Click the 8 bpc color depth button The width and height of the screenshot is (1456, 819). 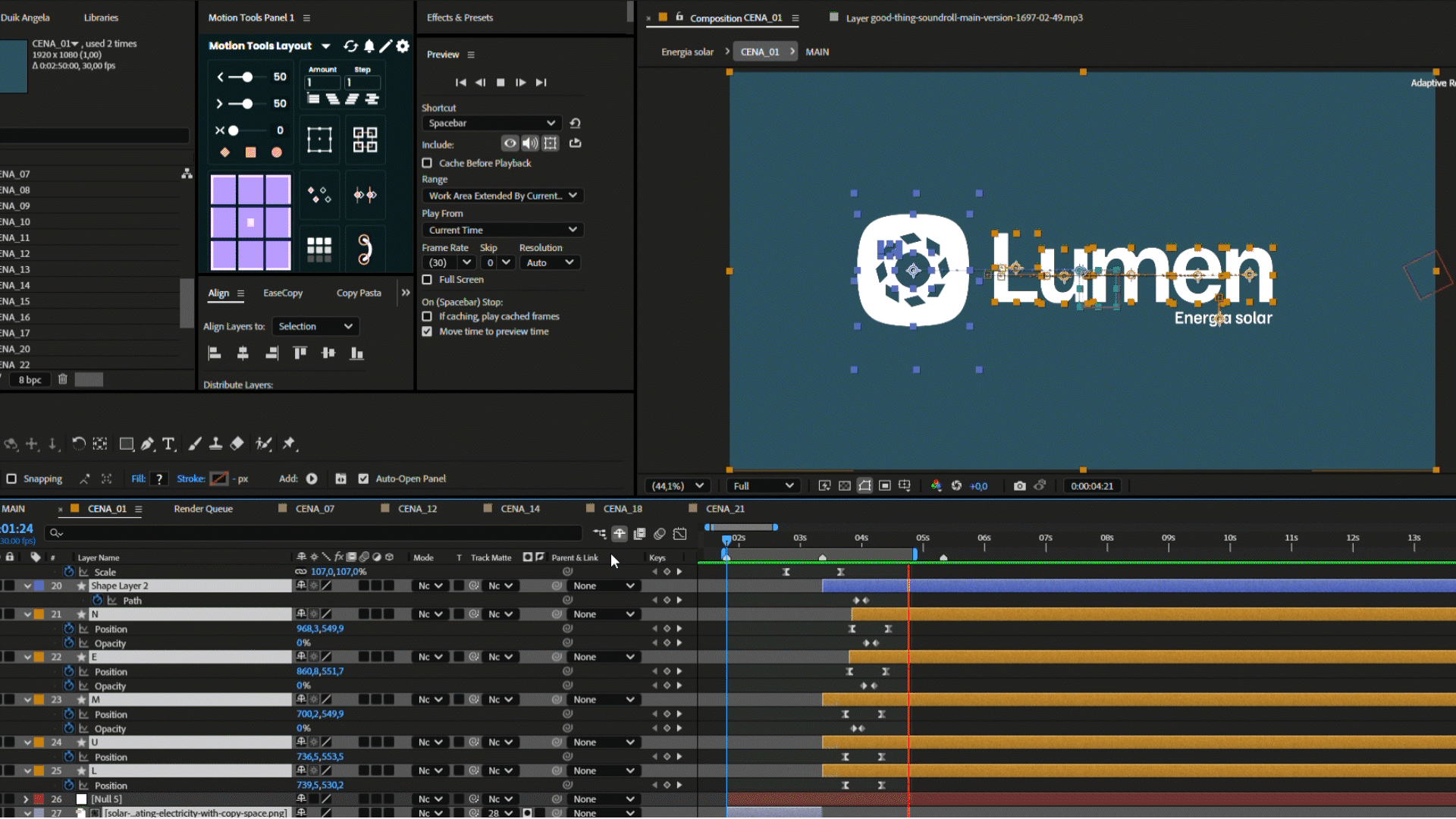coord(30,380)
